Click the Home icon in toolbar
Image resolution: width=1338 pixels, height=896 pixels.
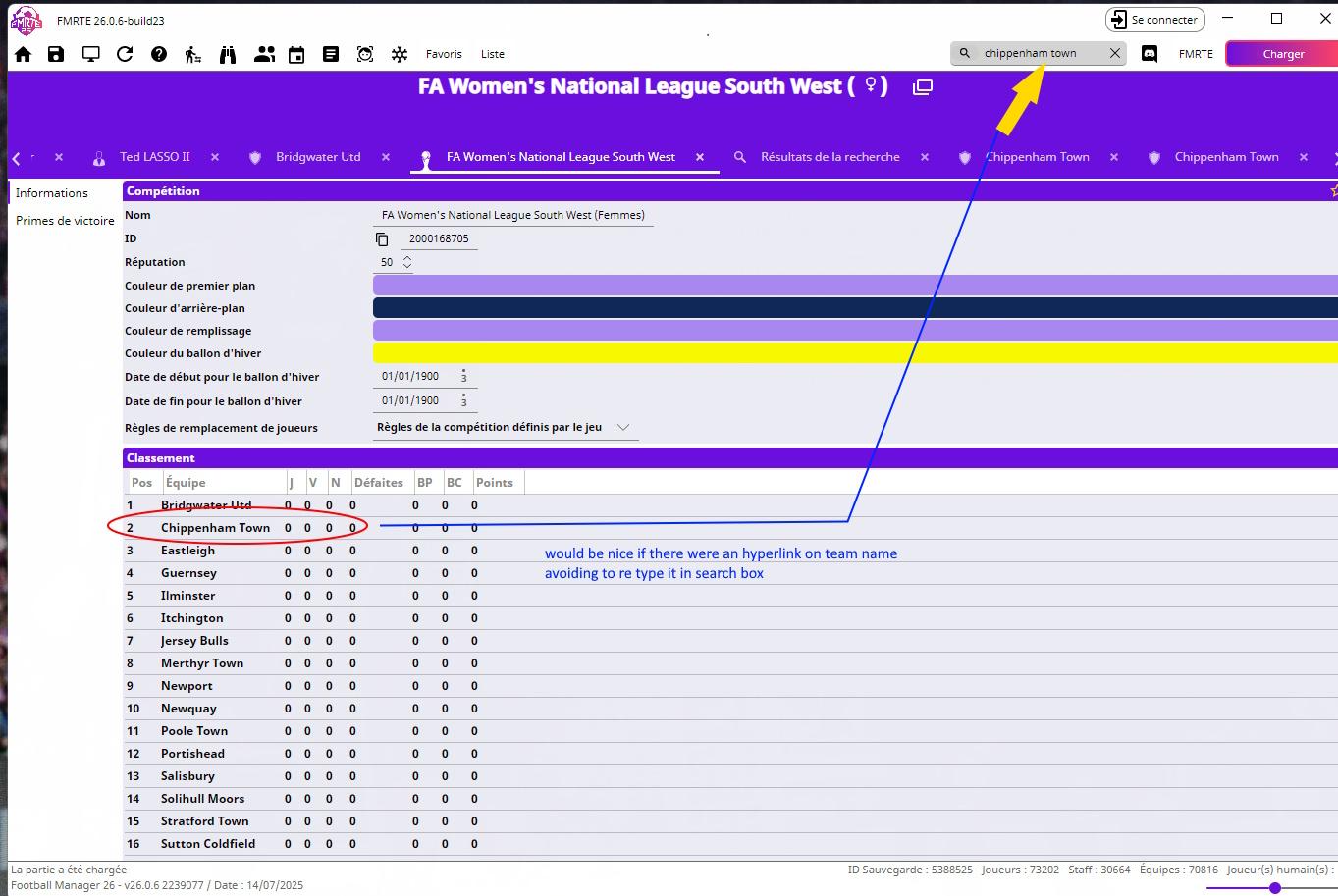tap(23, 54)
